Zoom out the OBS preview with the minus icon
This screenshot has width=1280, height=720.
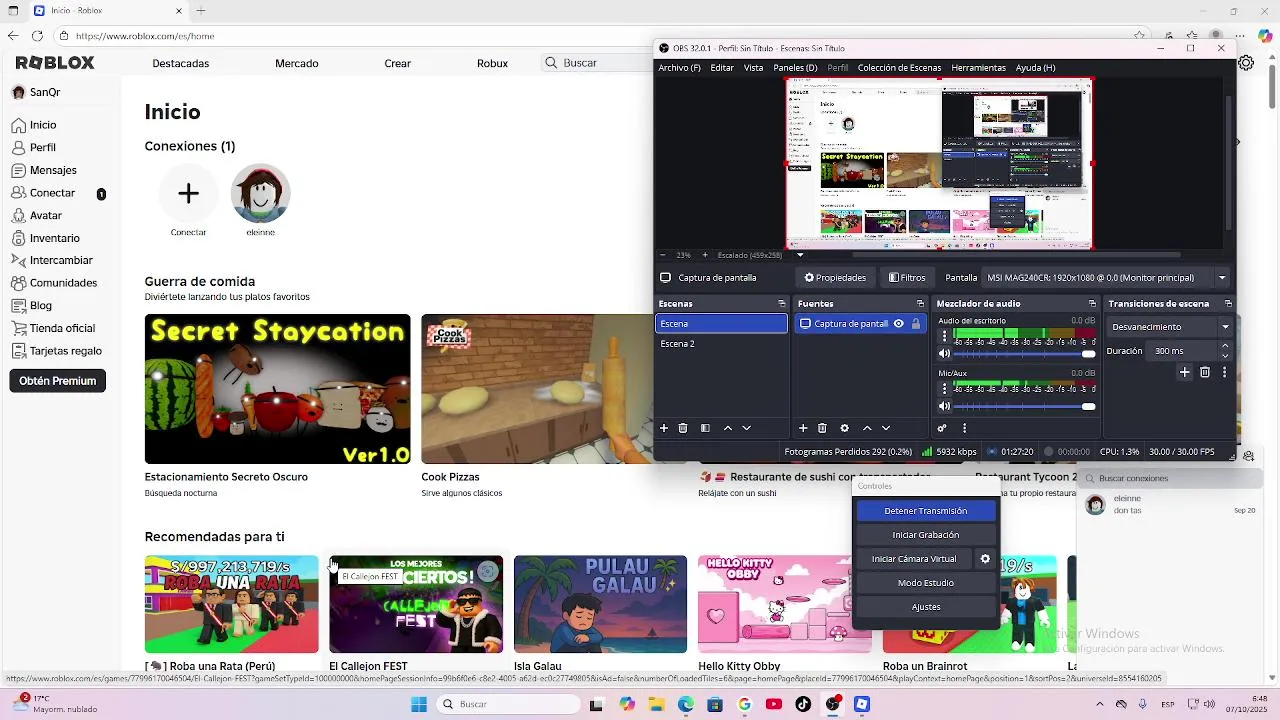click(662, 255)
